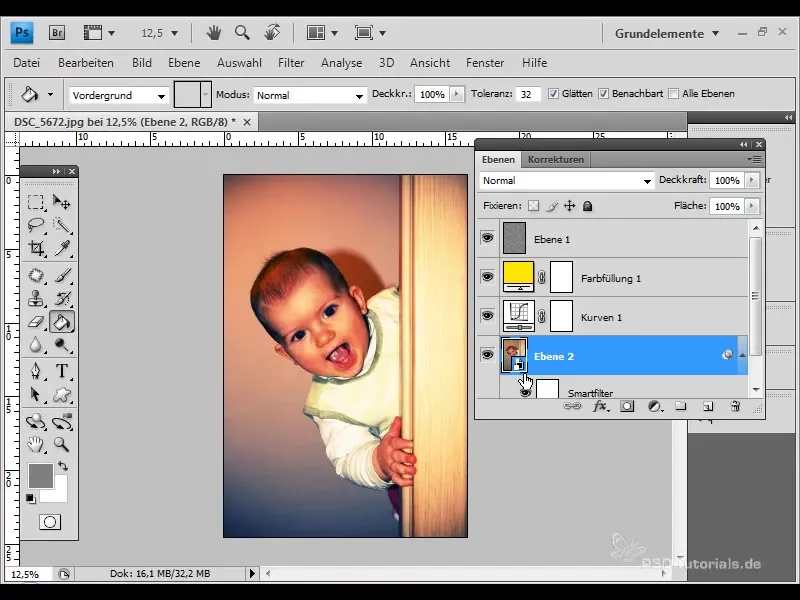Image resolution: width=800 pixels, height=600 pixels.
Task: Reset default foreground and background colors
Action: (x=31, y=498)
